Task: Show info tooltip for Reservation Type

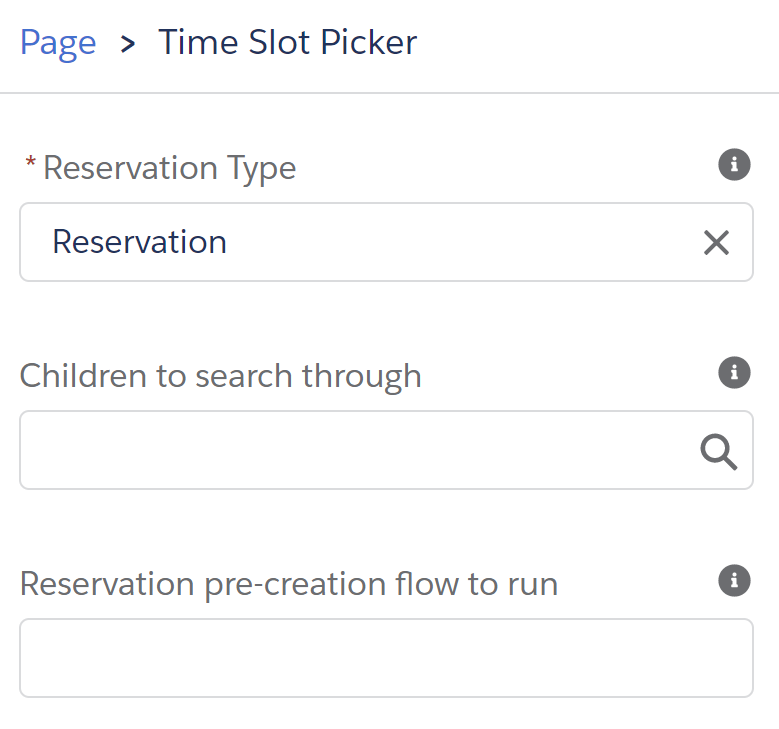Action: pyautogui.click(x=734, y=165)
